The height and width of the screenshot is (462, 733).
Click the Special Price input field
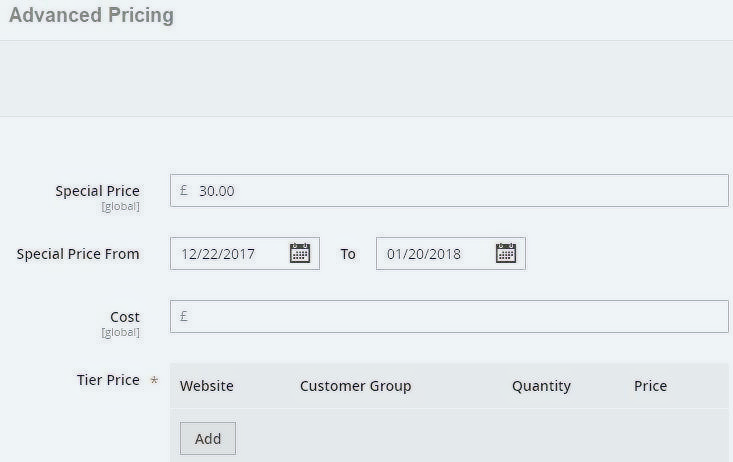click(460, 191)
